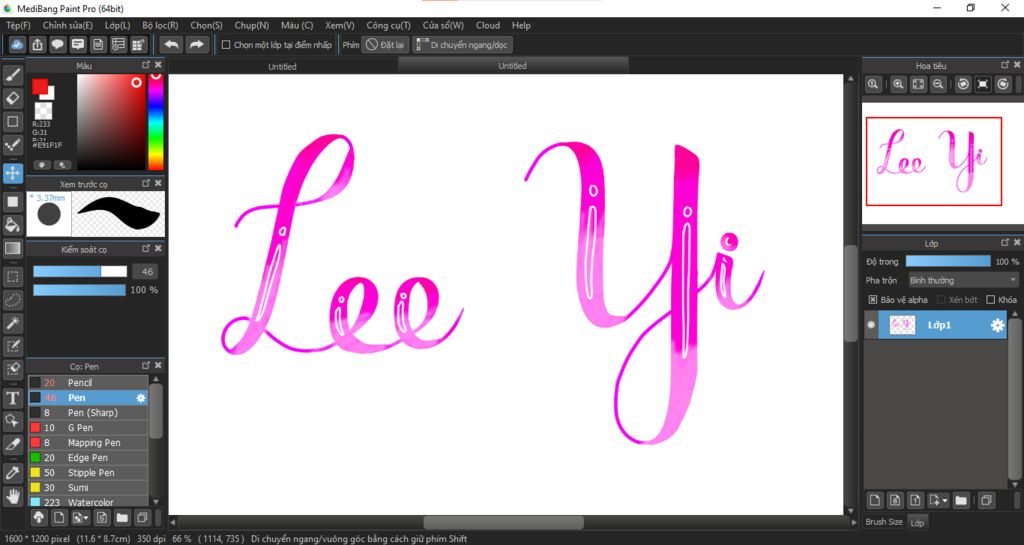Viewport: 1024px width, 545px height.
Task: Click the rainbow hue strip
Action: pos(155,121)
